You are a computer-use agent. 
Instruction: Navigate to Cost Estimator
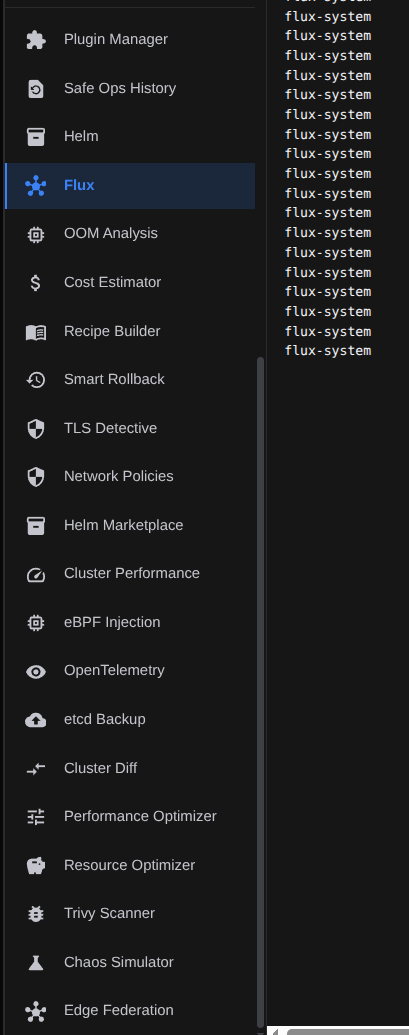[x=130, y=283]
